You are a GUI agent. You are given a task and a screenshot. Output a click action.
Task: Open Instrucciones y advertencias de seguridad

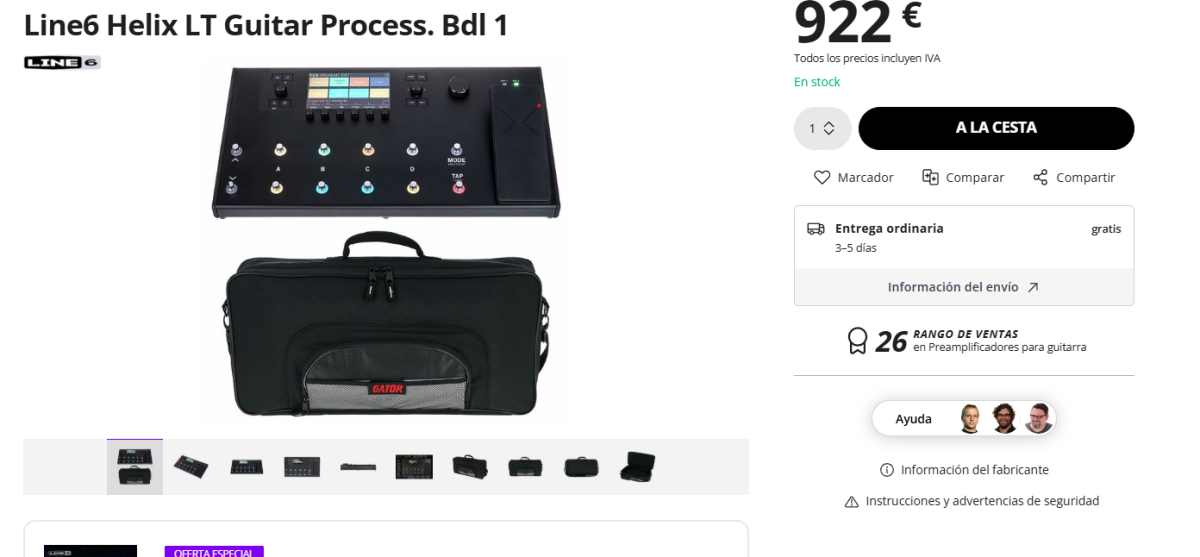pyautogui.click(x=982, y=501)
